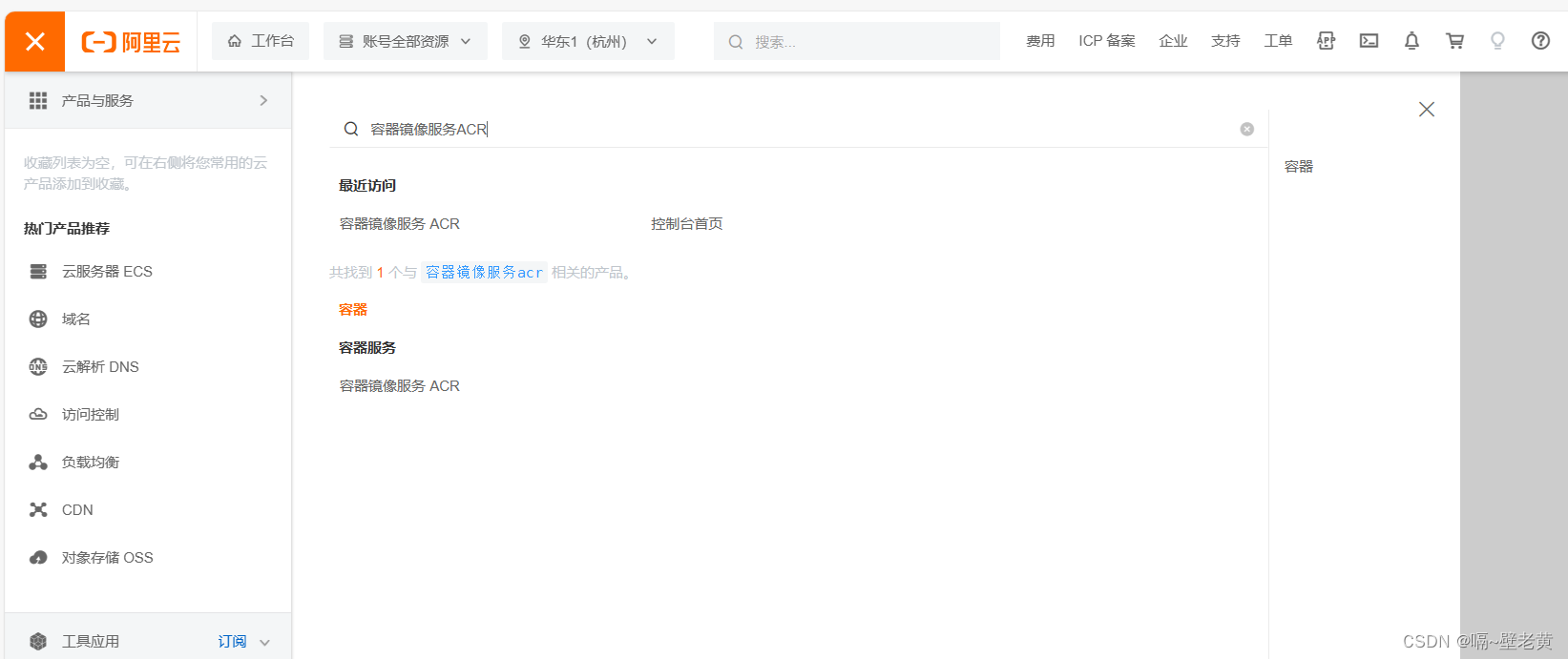This screenshot has height=659, width=1568.
Task: Open 域名 product
Action: [x=76, y=319]
